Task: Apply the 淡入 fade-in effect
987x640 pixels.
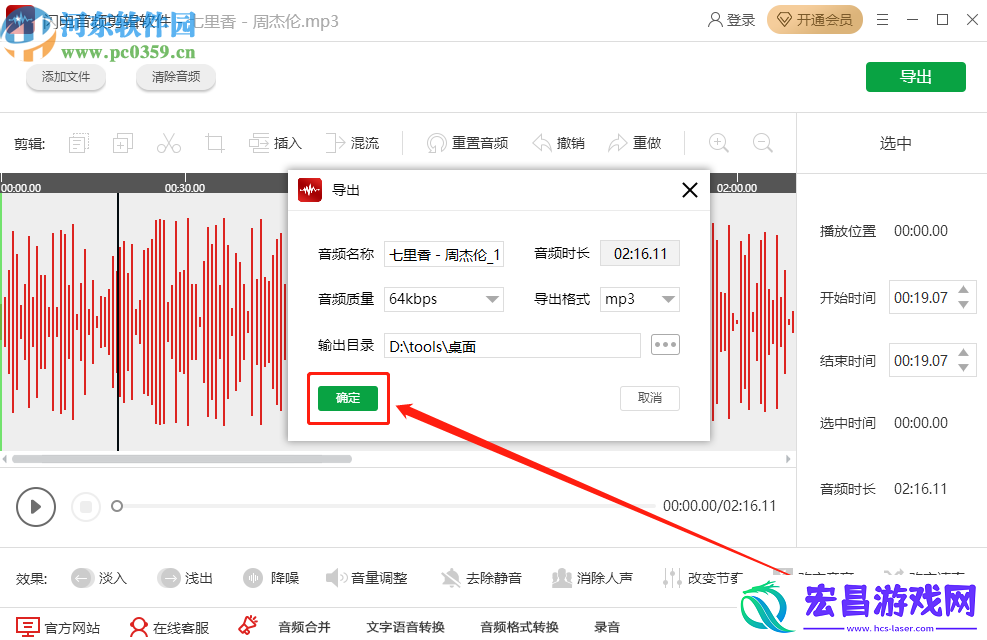Action: (99, 578)
